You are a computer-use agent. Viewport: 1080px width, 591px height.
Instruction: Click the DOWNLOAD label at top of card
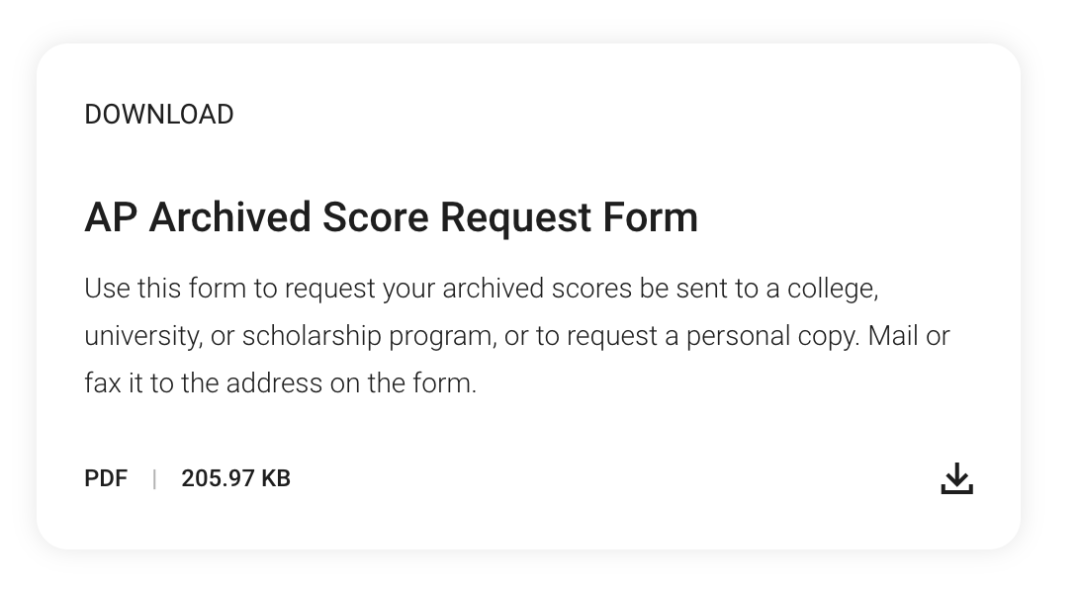159,114
